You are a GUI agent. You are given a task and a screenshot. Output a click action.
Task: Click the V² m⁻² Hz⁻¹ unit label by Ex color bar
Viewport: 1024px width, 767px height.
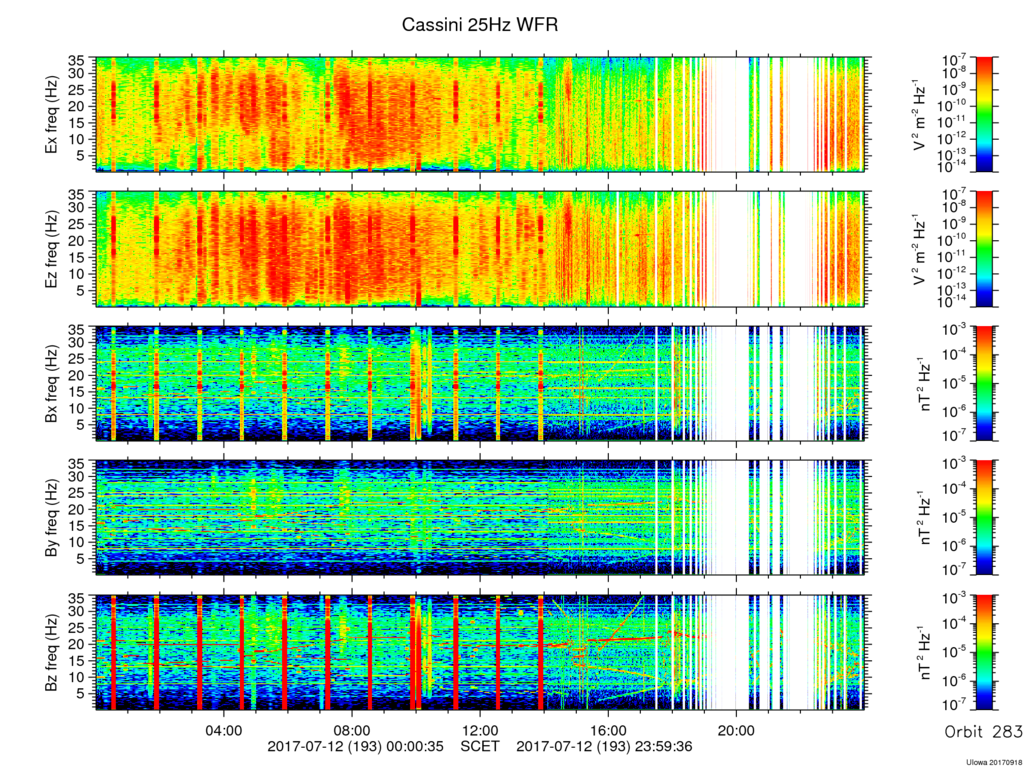click(921, 115)
